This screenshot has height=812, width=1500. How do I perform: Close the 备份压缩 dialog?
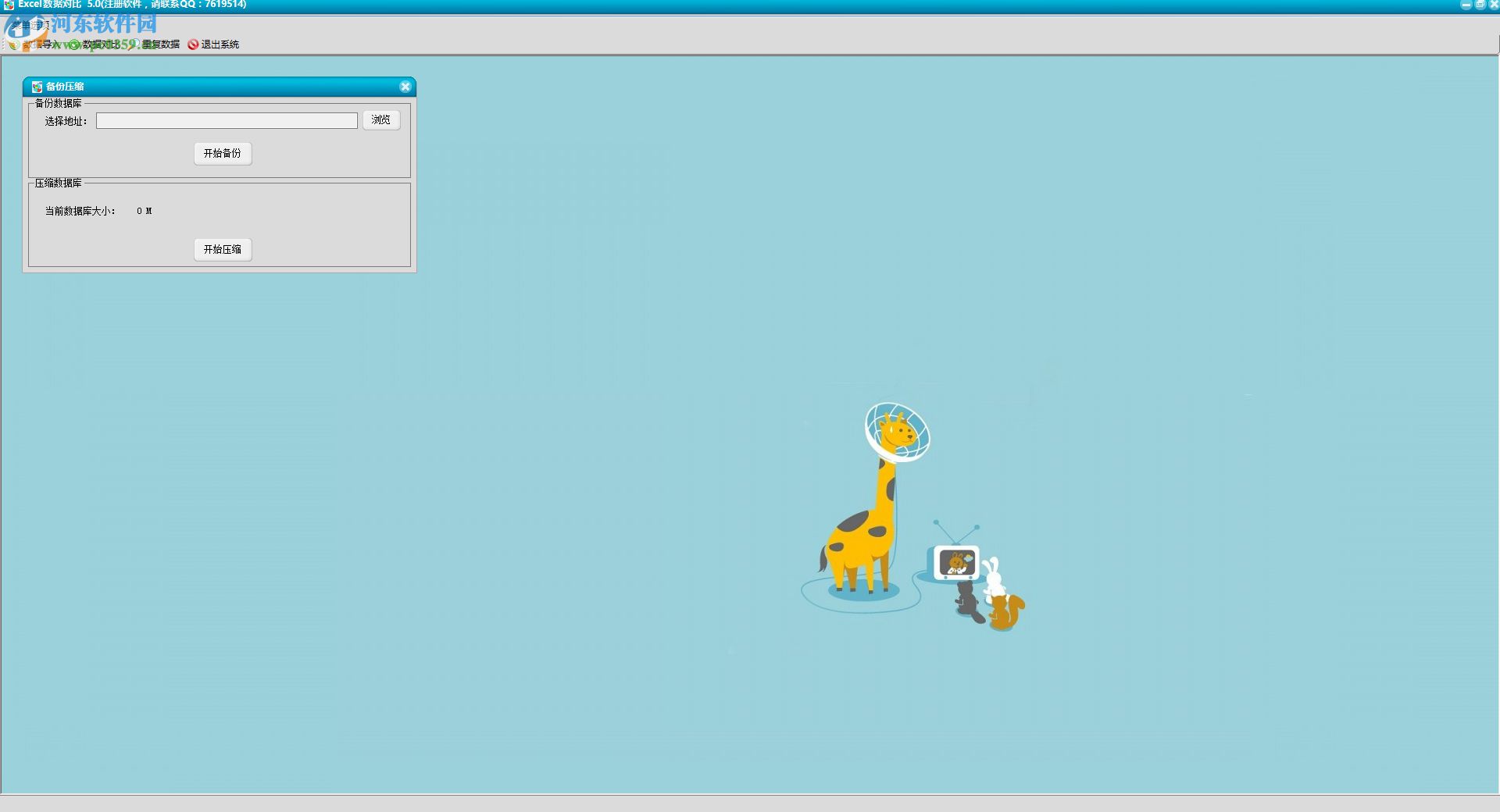[405, 87]
